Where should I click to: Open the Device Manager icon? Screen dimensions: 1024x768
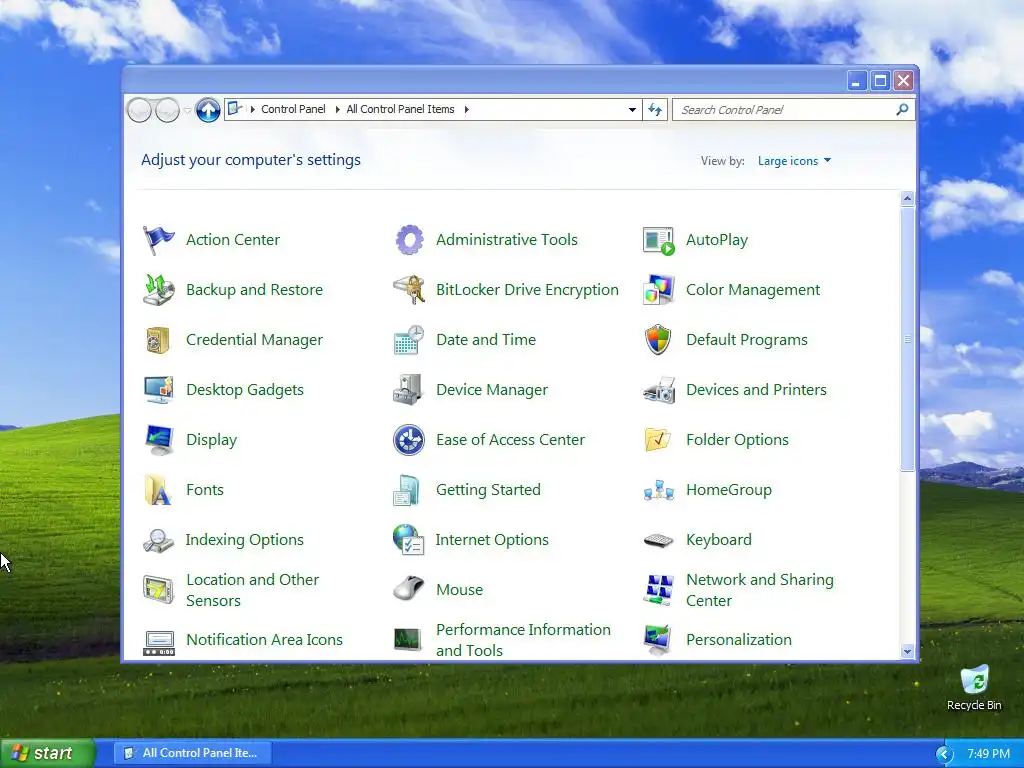click(409, 390)
